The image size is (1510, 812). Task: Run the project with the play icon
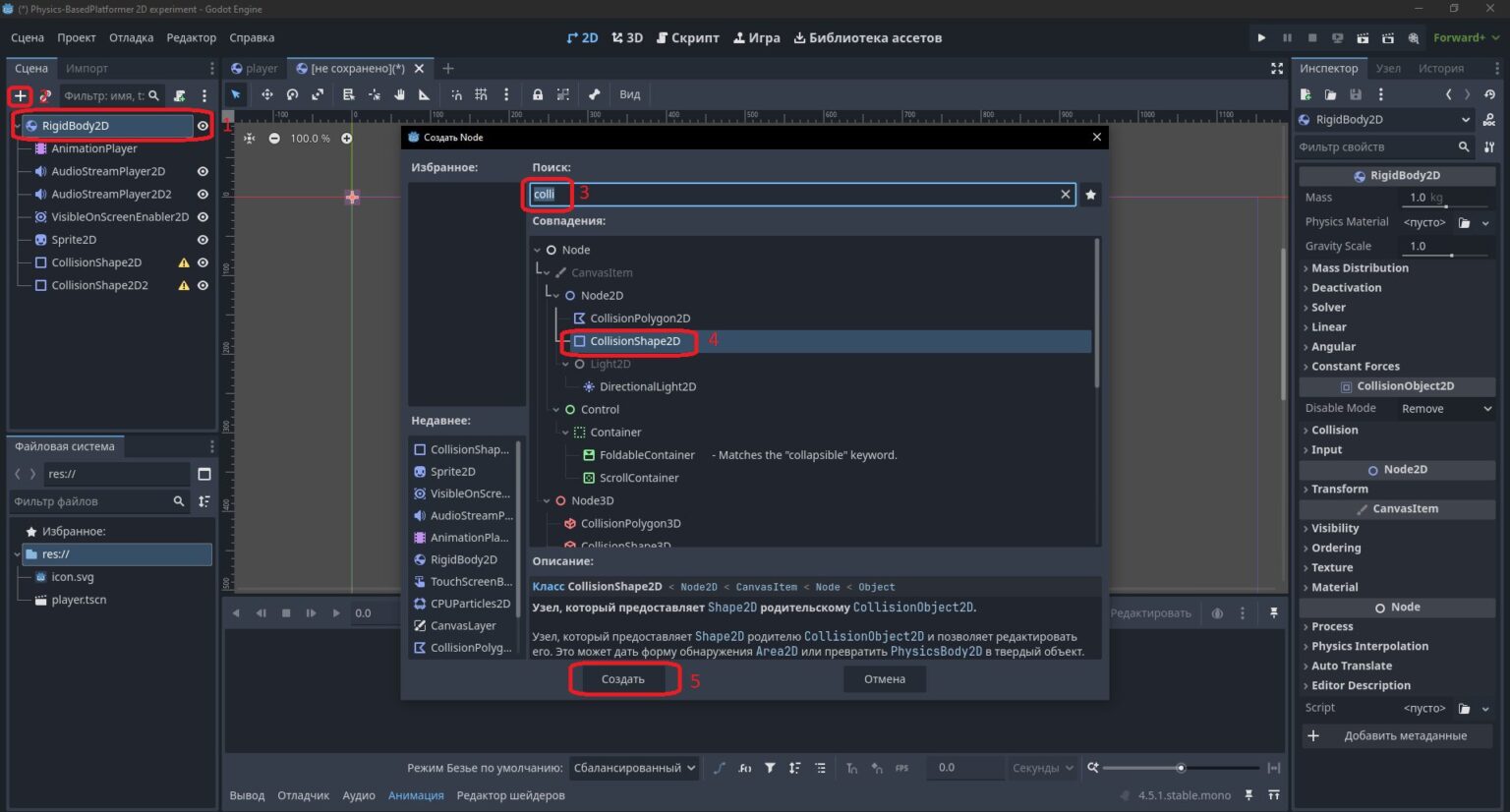pos(1261,37)
